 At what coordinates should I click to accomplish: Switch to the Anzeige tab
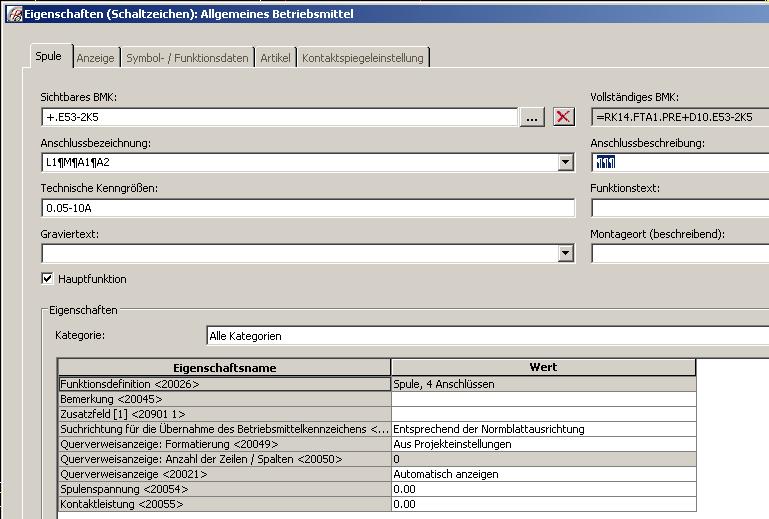[x=95, y=58]
